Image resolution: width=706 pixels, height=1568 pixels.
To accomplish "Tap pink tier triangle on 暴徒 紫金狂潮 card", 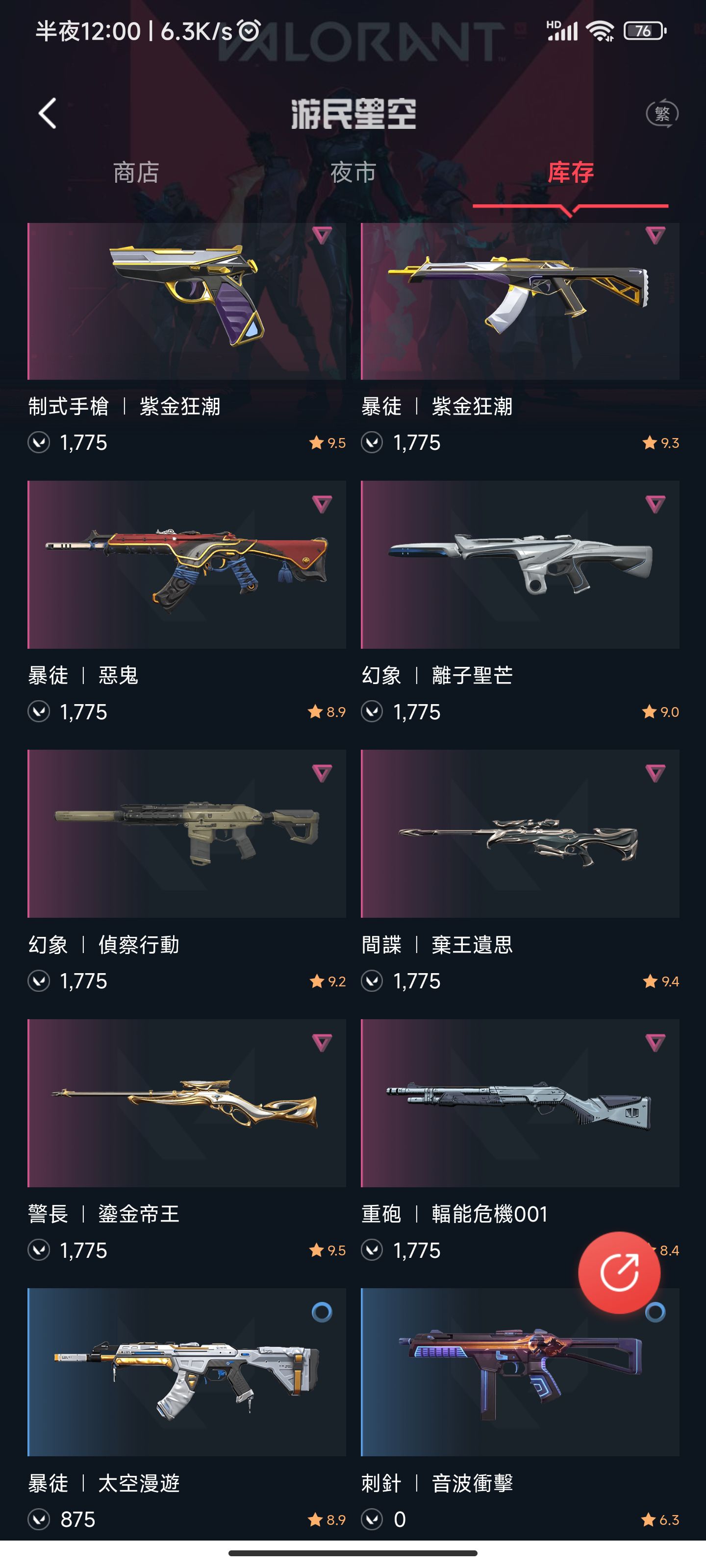I will tap(655, 235).
